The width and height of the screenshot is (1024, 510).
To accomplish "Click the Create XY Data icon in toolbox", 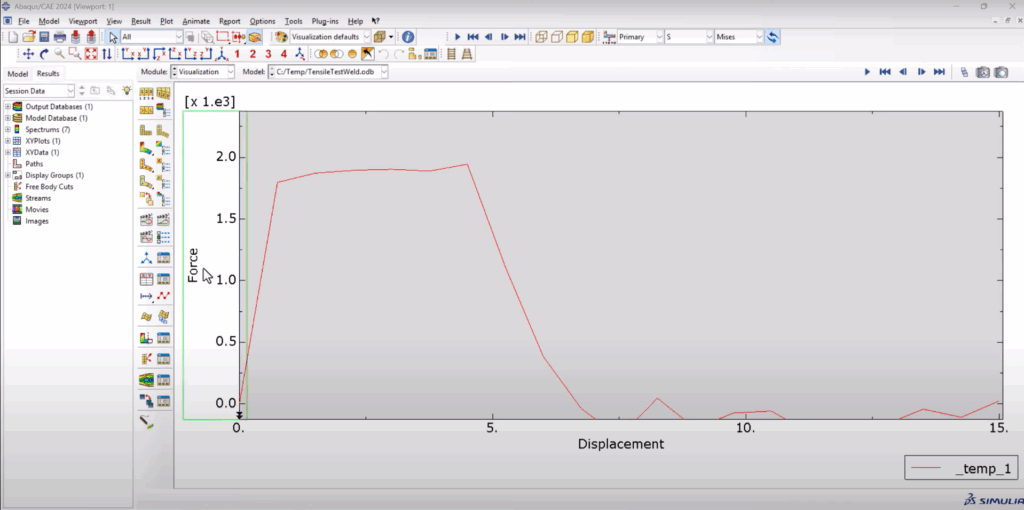I will [146, 279].
